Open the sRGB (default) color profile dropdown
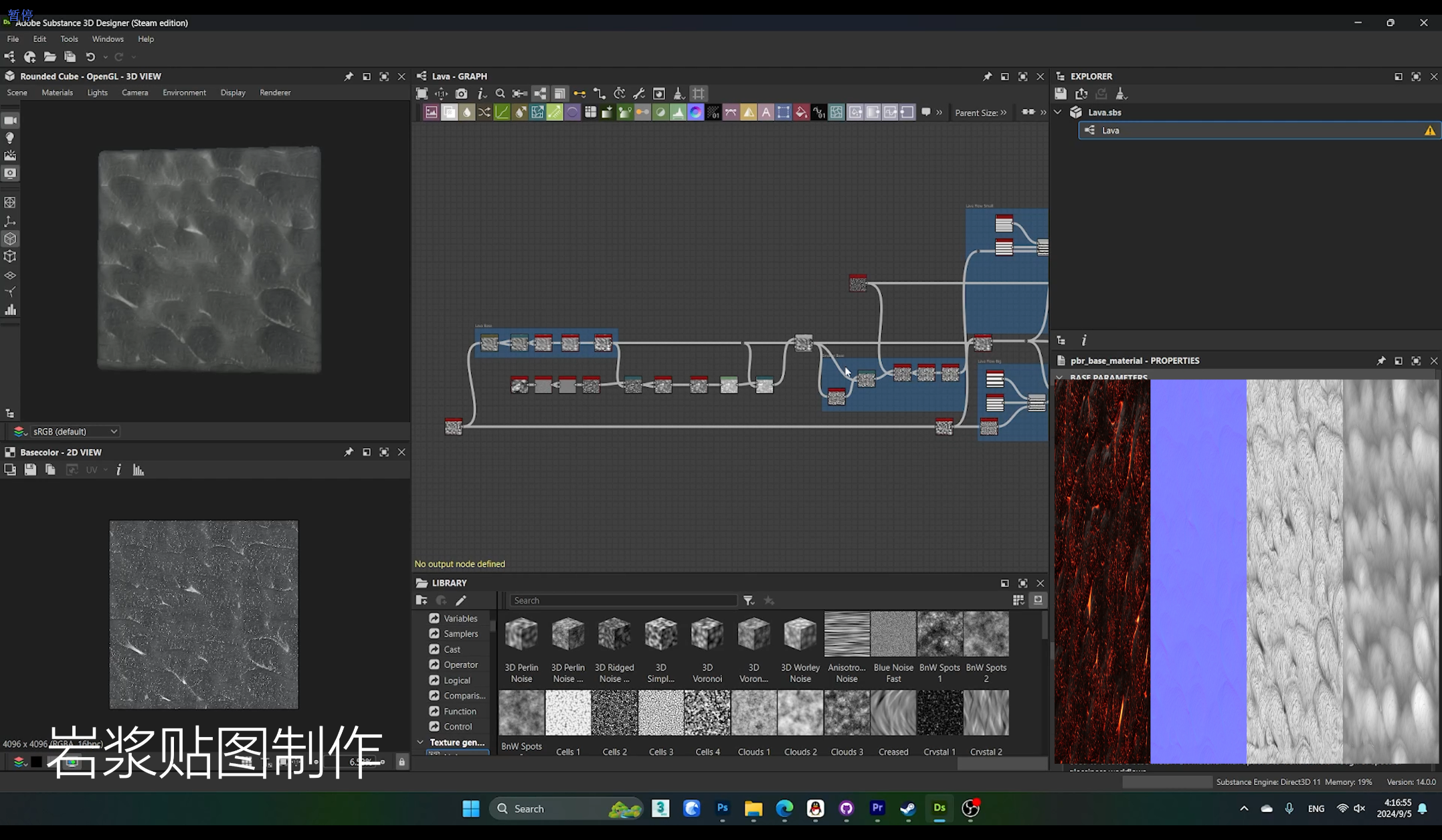 75,431
